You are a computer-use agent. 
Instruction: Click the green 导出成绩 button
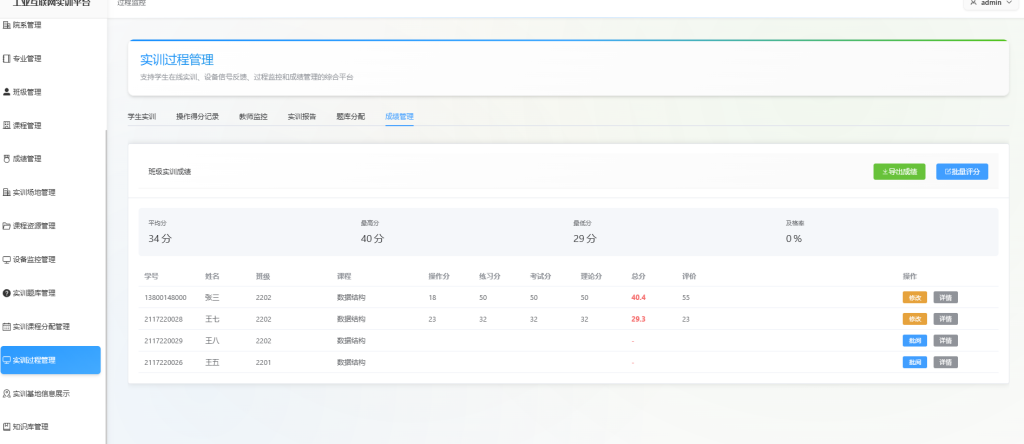(900, 171)
